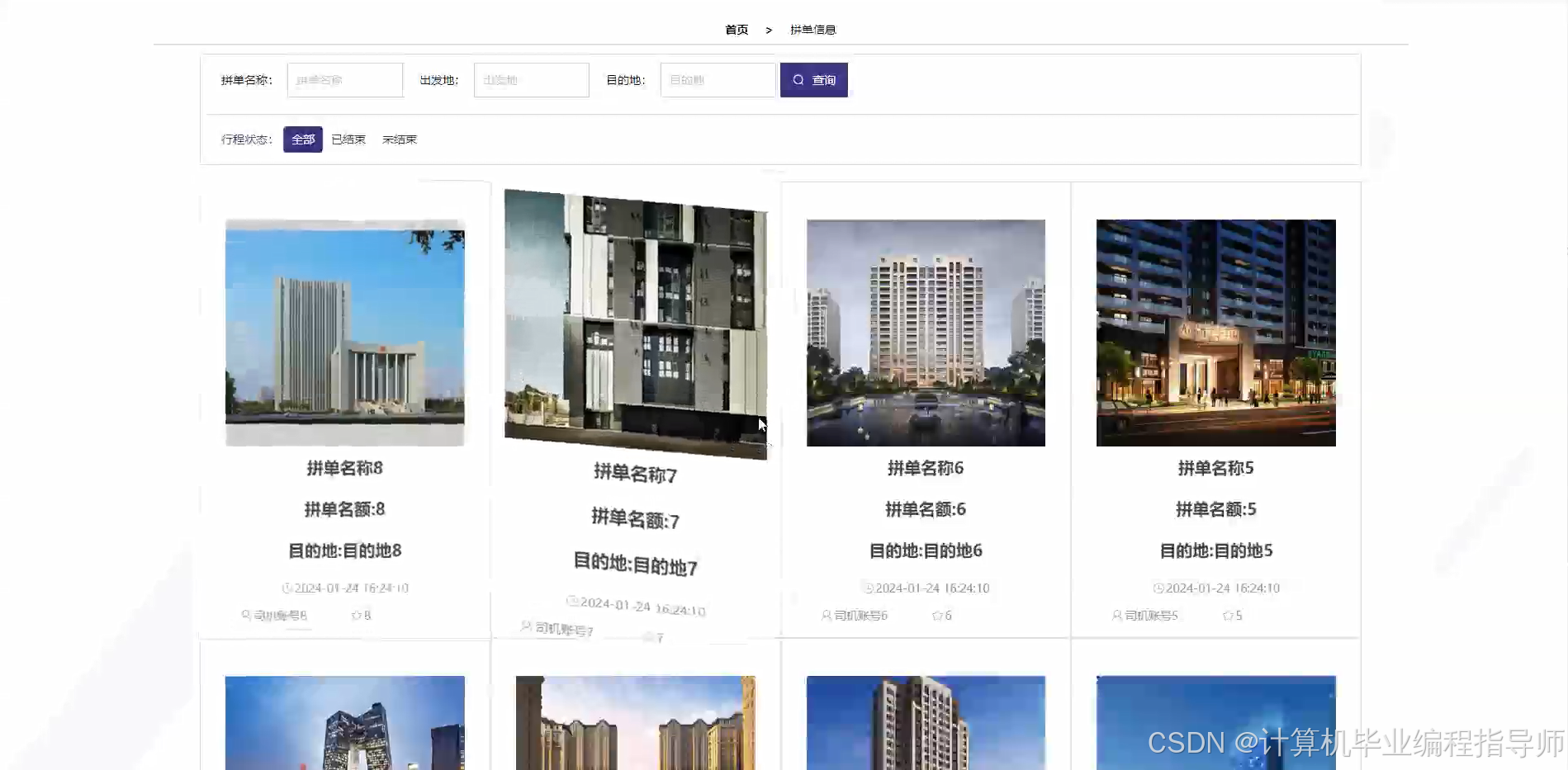The height and width of the screenshot is (770, 1568).
Task: Click the clock icon on 拼单名称5 card
Action: (1157, 588)
